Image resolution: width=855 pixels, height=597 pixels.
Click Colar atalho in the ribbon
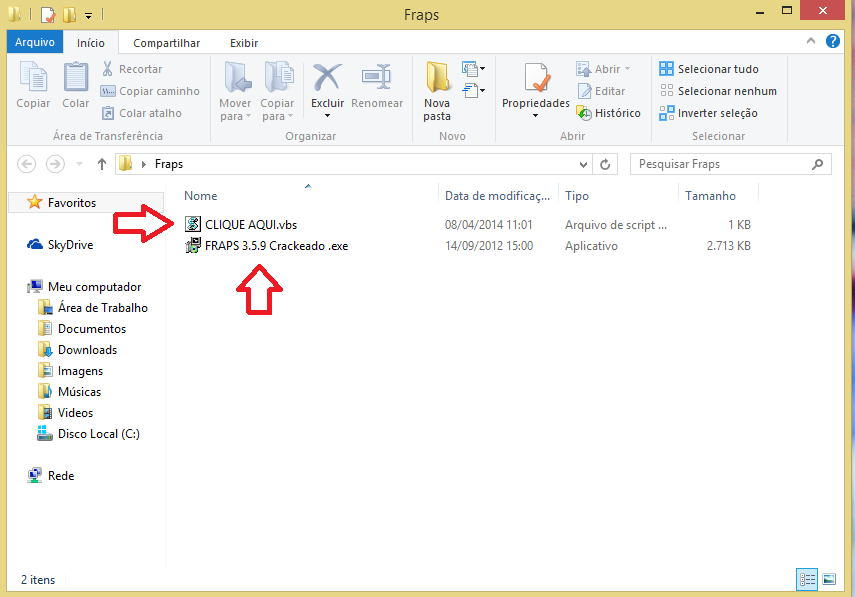coord(142,113)
